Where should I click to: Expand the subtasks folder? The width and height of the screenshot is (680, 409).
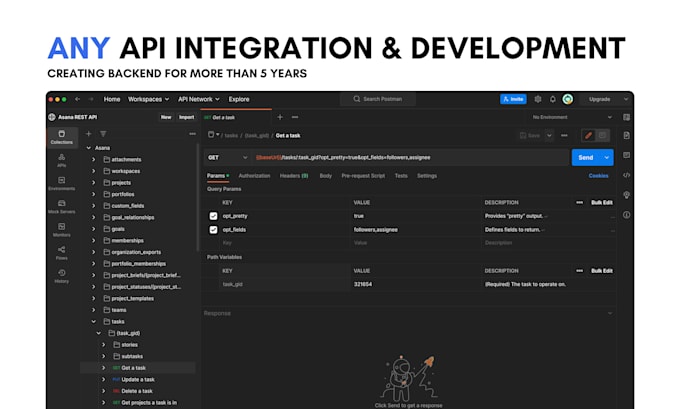click(x=104, y=357)
